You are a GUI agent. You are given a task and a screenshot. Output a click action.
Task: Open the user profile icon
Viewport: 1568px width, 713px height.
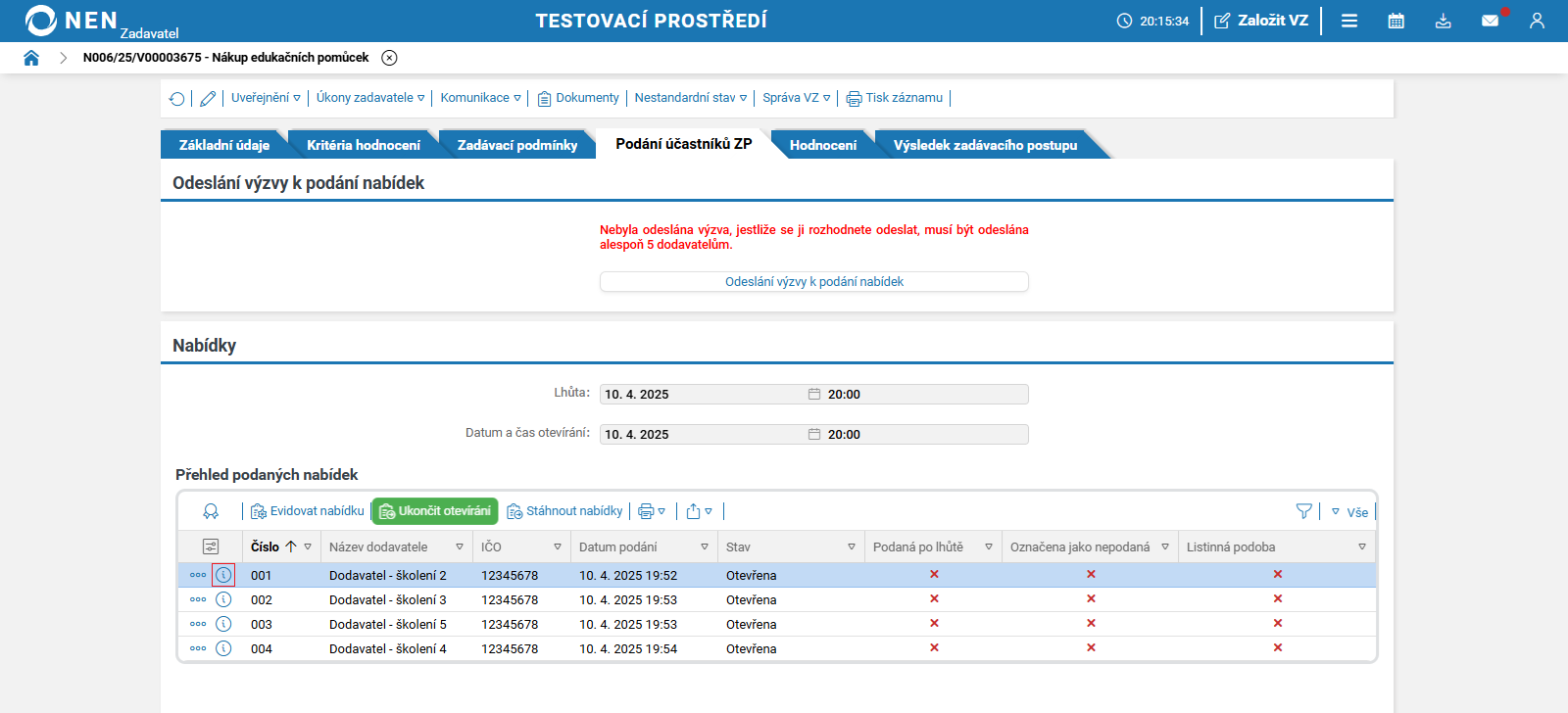(1537, 21)
